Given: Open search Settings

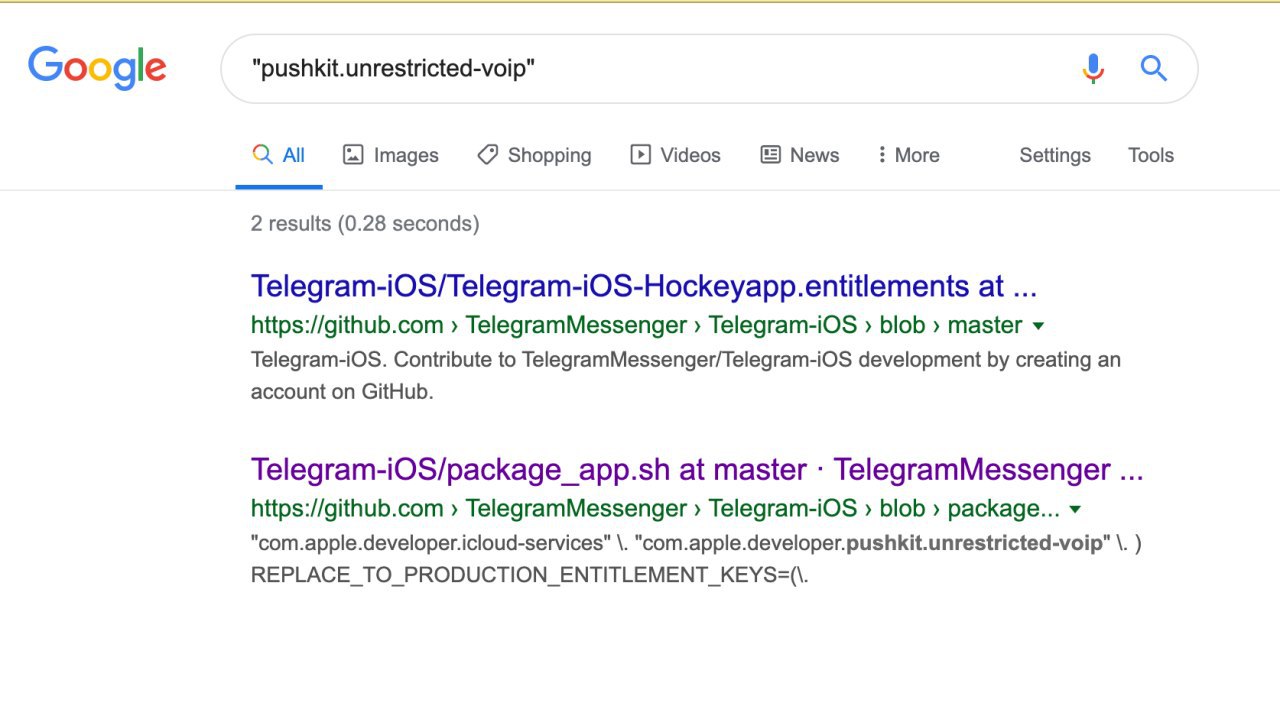Looking at the screenshot, I should tap(1055, 155).
